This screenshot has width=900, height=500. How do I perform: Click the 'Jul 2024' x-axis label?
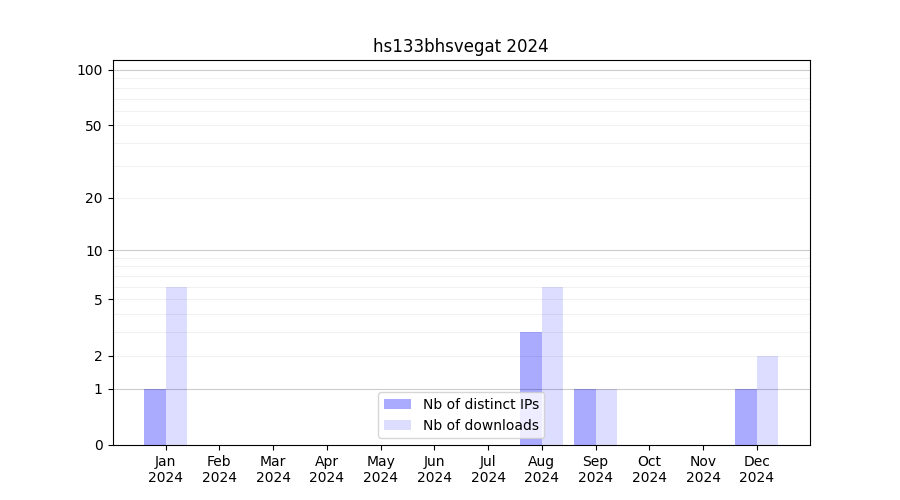488,469
